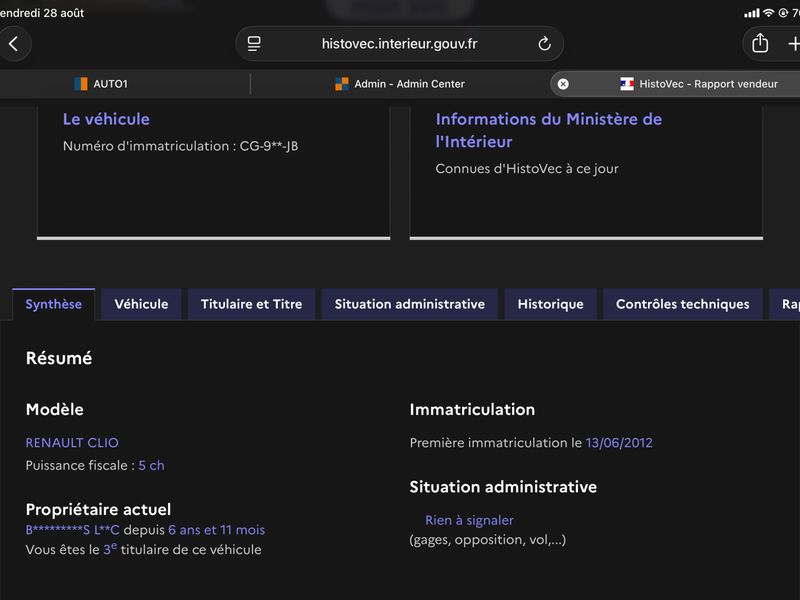Viewport: 800px width, 600px height.
Task: Open the Situation administrative tab
Action: coord(410,304)
